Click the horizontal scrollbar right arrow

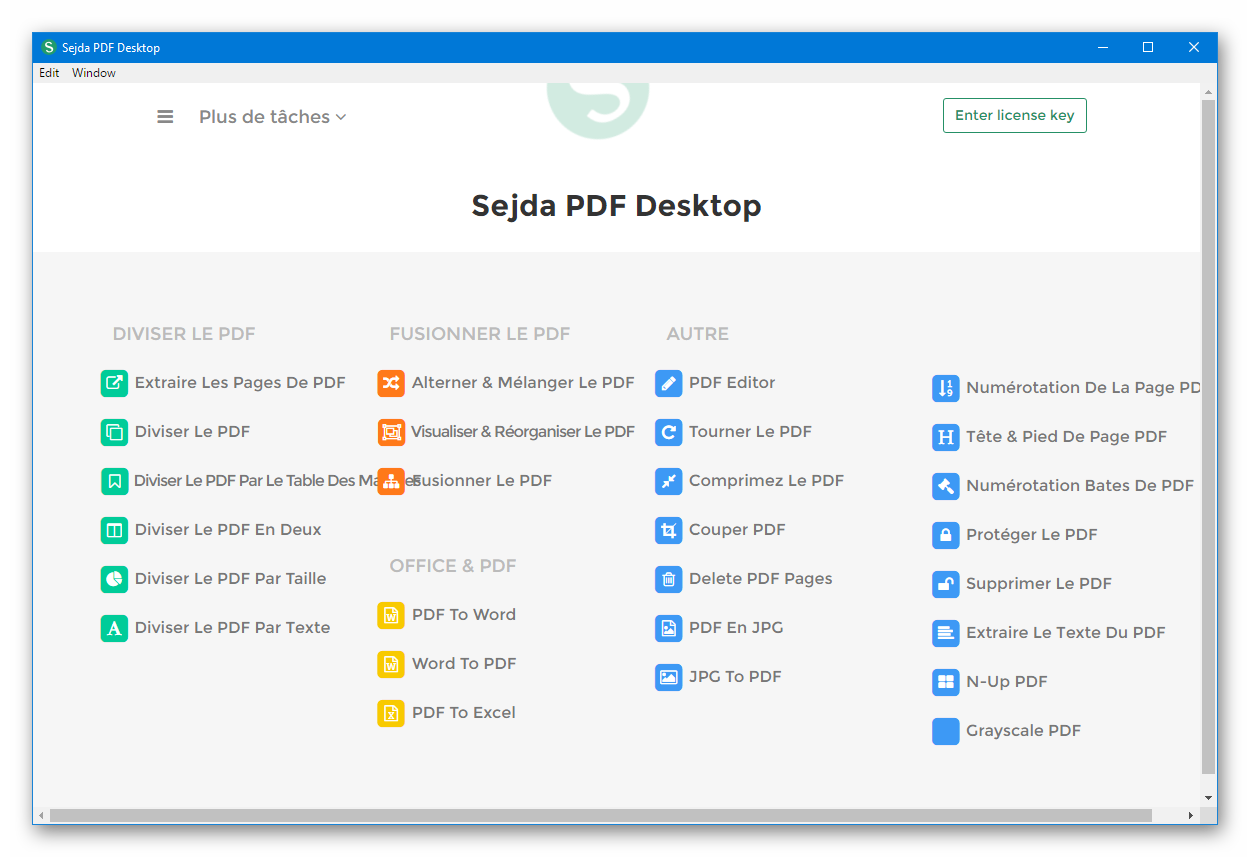[1190, 816]
